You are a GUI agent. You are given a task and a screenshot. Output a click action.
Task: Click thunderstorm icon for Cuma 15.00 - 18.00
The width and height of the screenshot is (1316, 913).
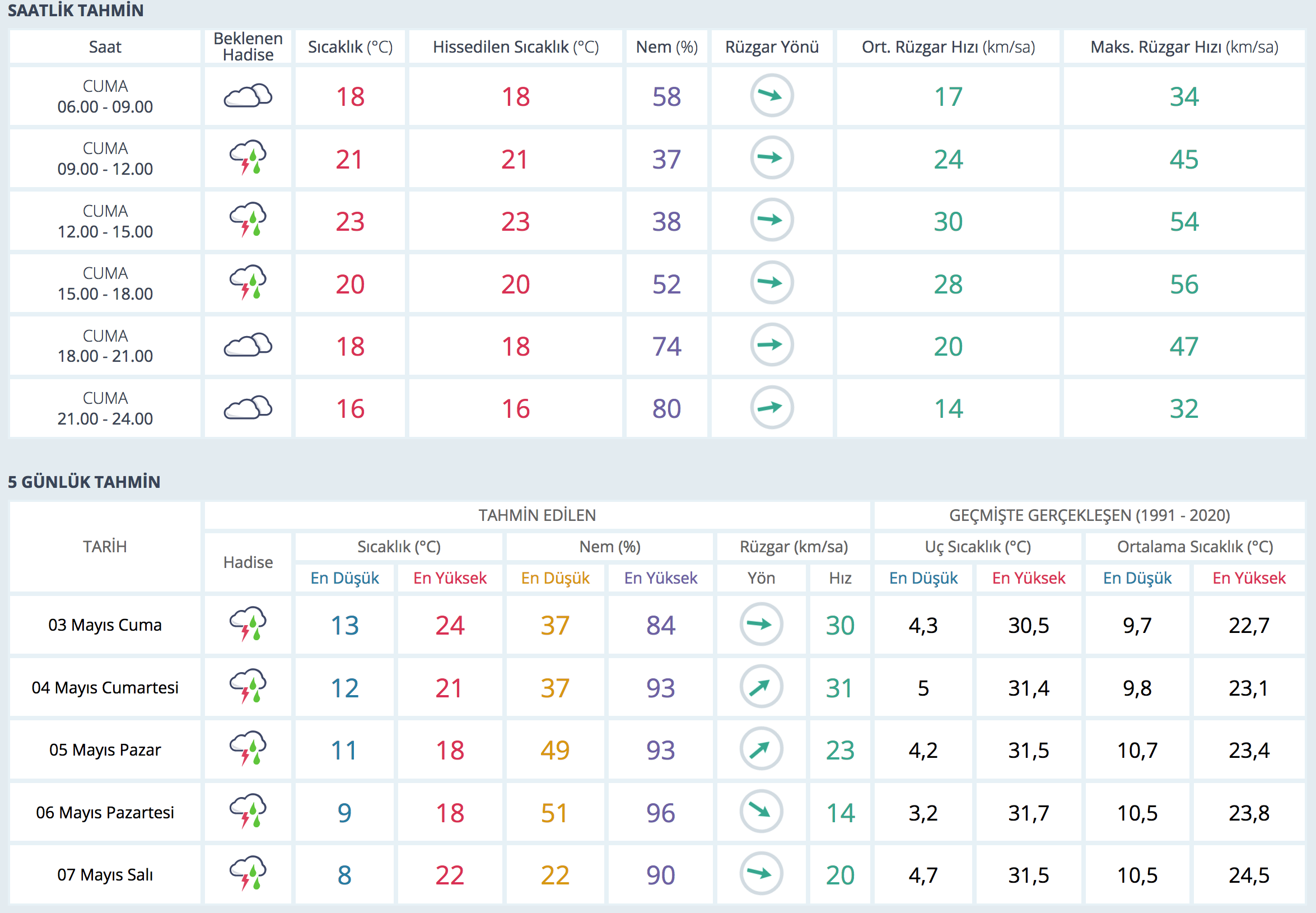click(248, 283)
